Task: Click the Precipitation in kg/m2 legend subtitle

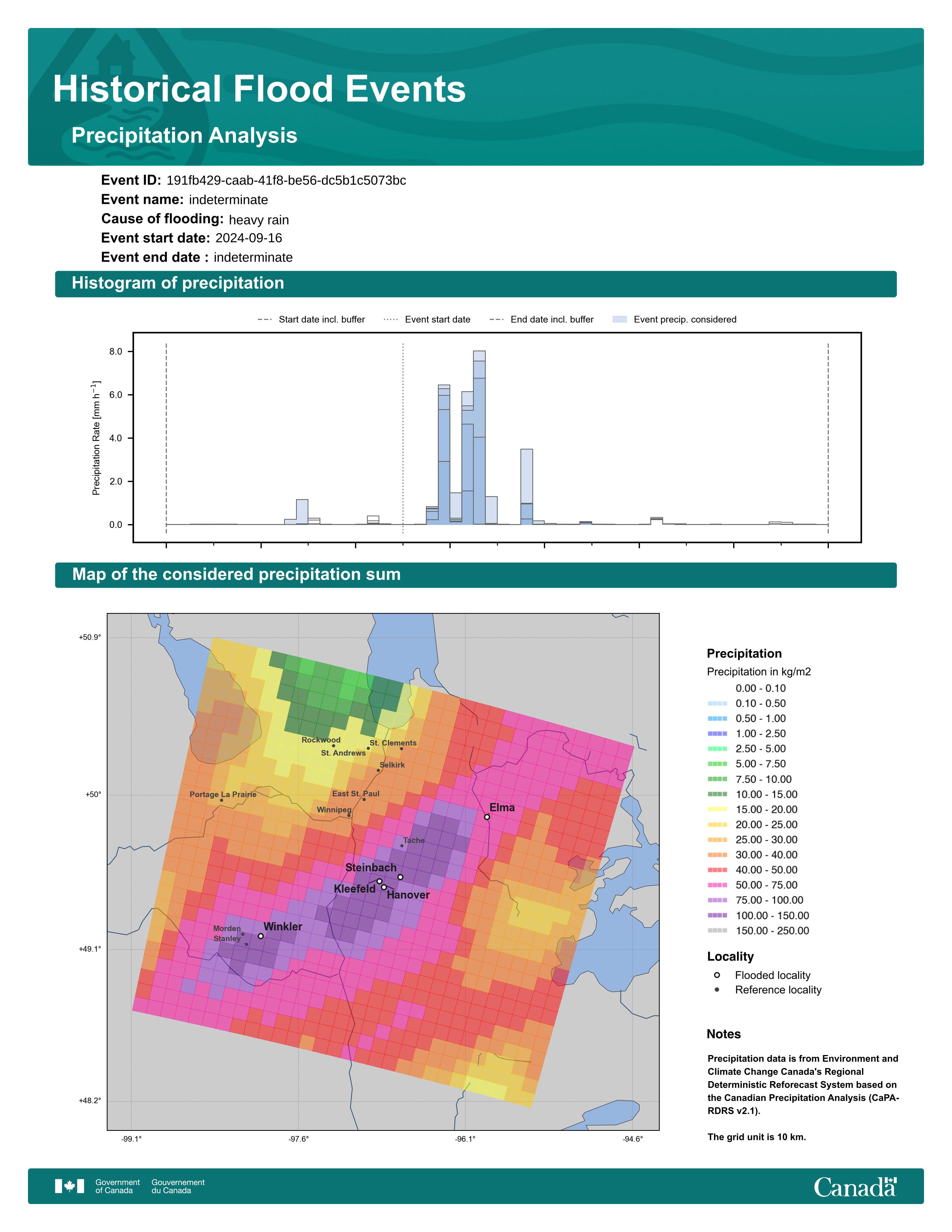Action: coord(759,672)
